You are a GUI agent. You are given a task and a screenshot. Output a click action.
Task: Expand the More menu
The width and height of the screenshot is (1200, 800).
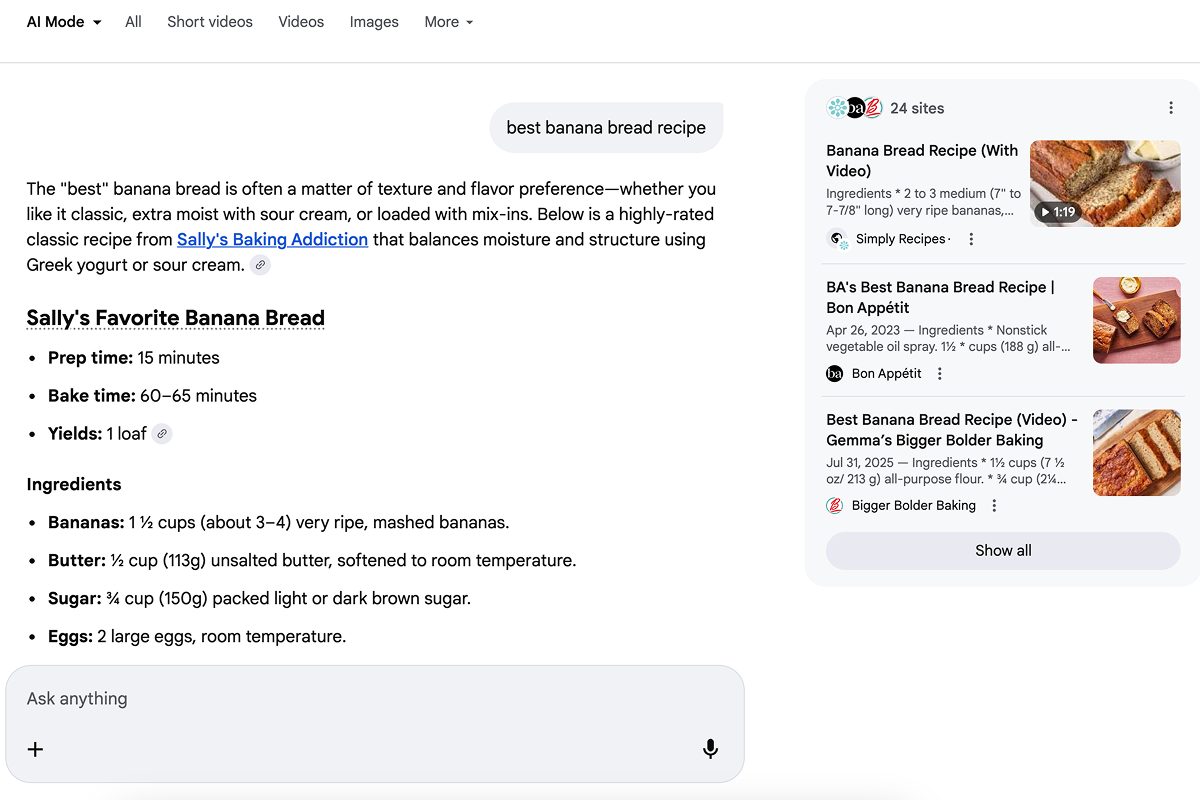click(448, 22)
